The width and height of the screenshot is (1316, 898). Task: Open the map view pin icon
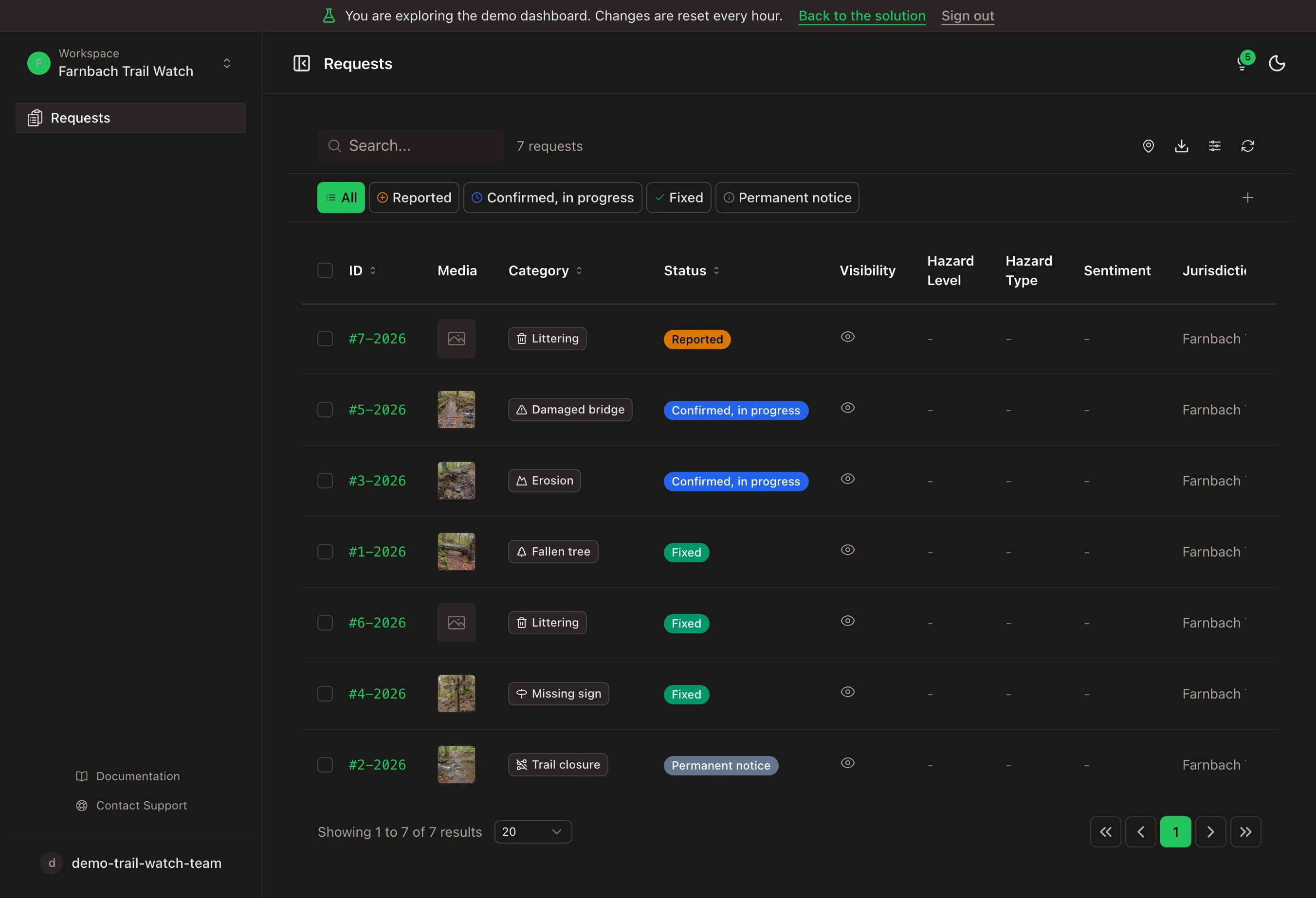(1148, 146)
